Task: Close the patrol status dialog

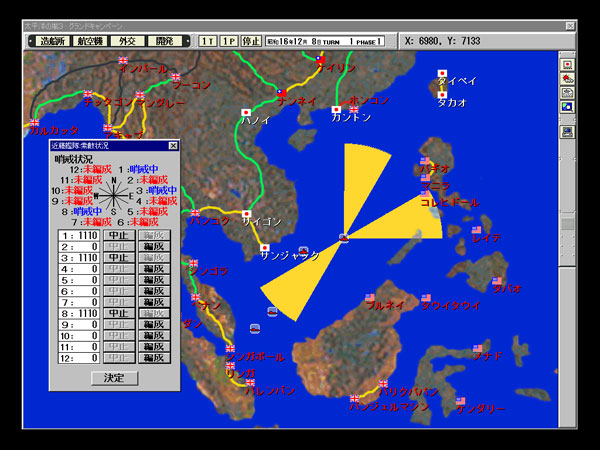Action: (173, 146)
